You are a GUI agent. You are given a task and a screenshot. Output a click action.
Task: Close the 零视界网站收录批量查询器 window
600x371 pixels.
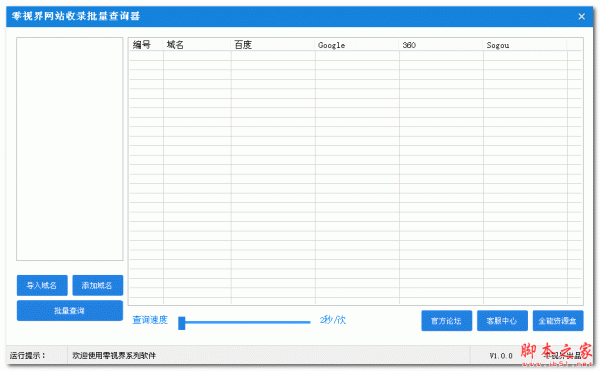tap(581, 16)
